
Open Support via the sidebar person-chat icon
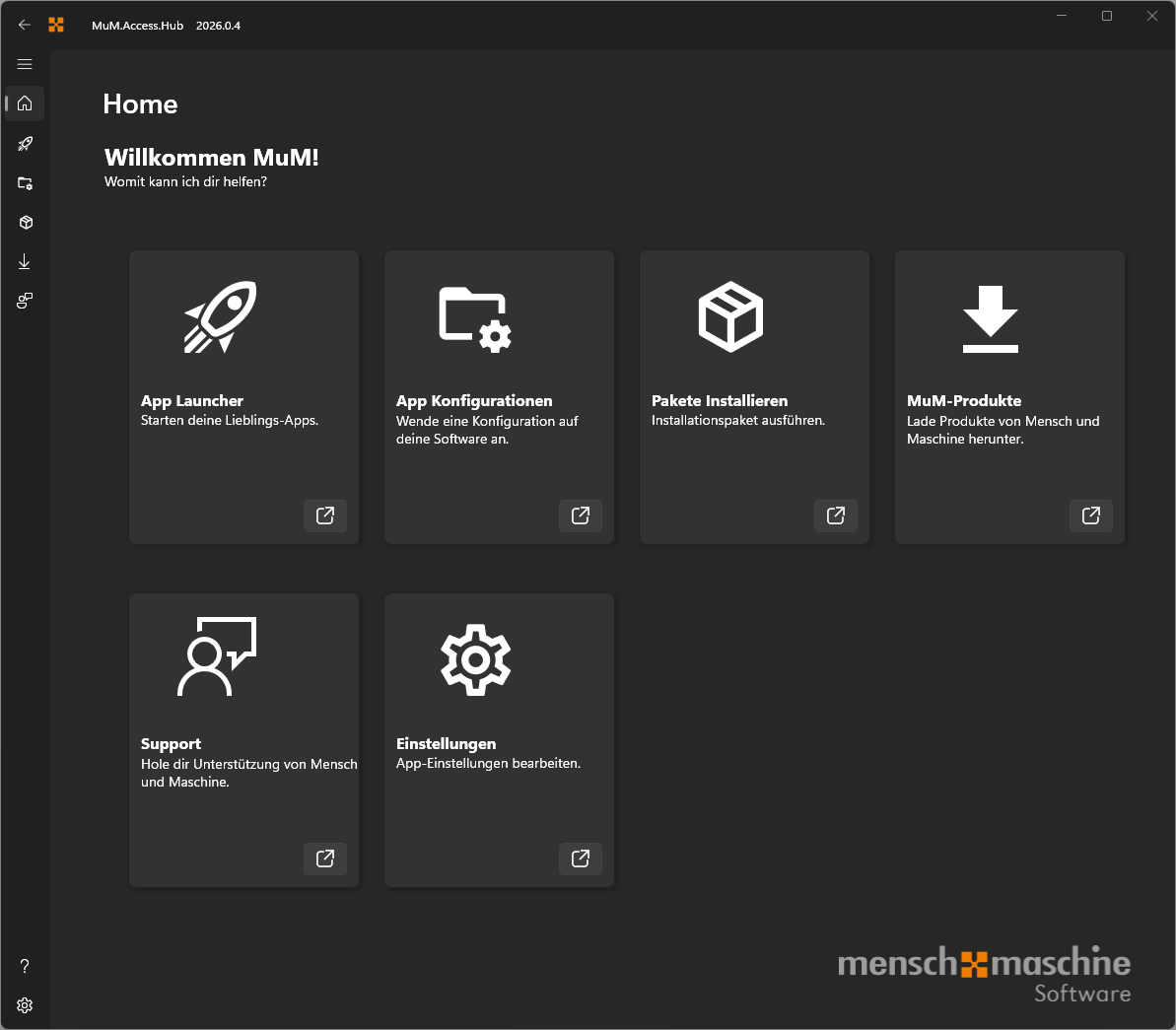(26, 301)
